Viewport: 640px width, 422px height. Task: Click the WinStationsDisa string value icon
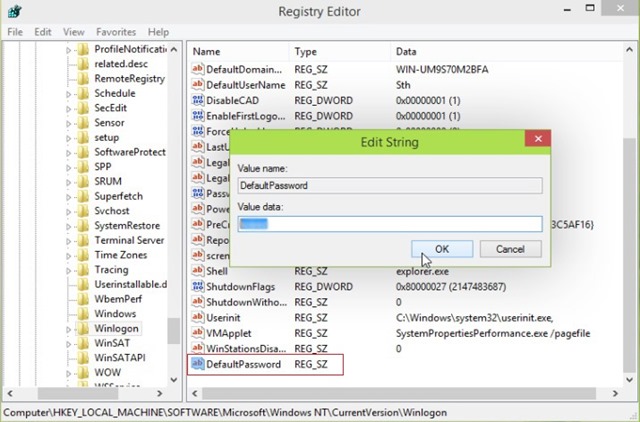click(198, 348)
